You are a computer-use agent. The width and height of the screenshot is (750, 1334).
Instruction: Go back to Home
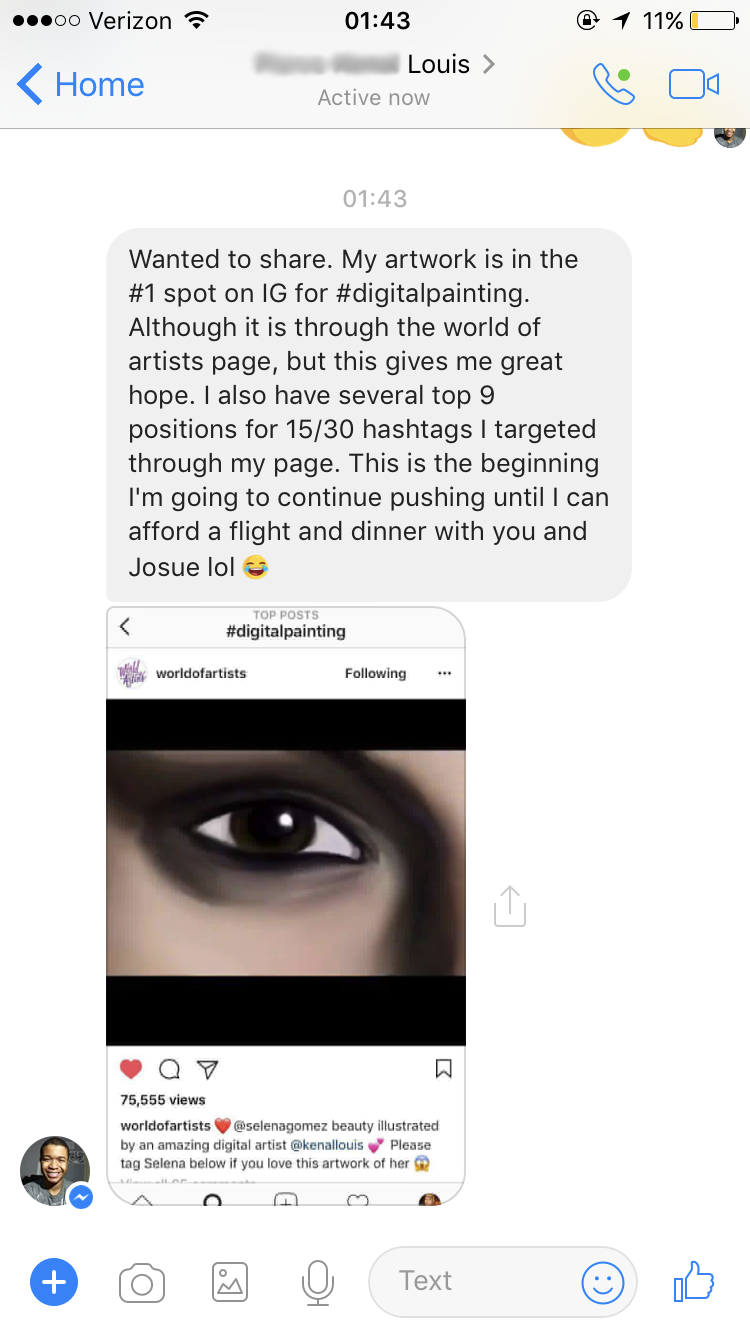click(x=81, y=85)
